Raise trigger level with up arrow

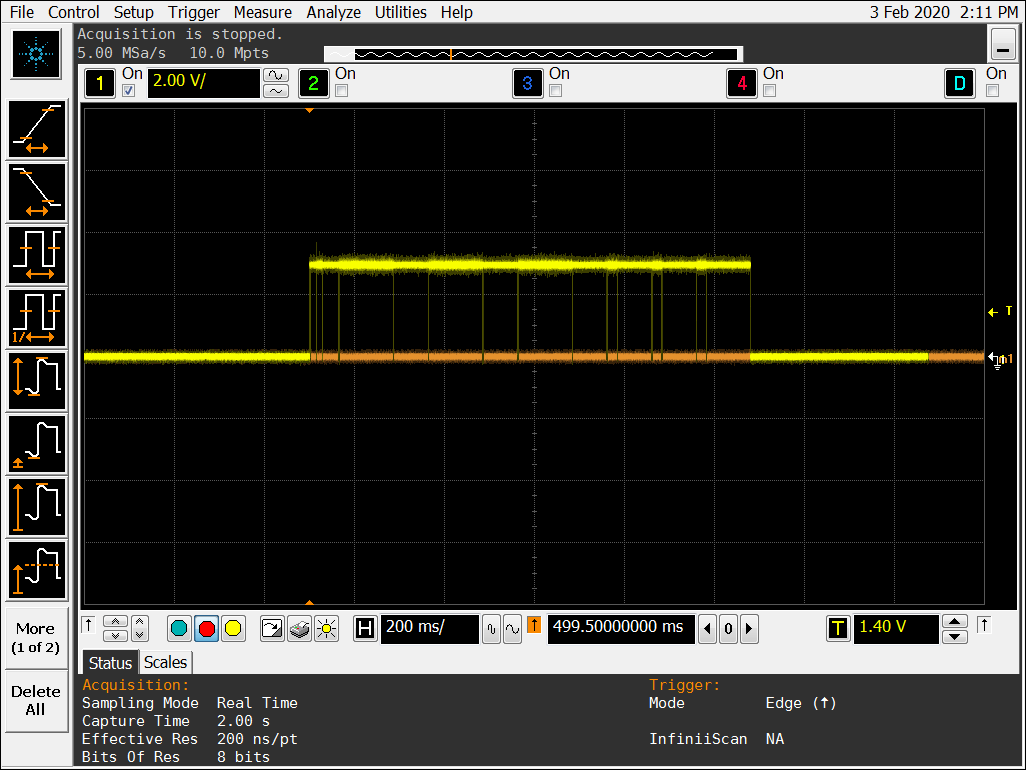coord(955,621)
